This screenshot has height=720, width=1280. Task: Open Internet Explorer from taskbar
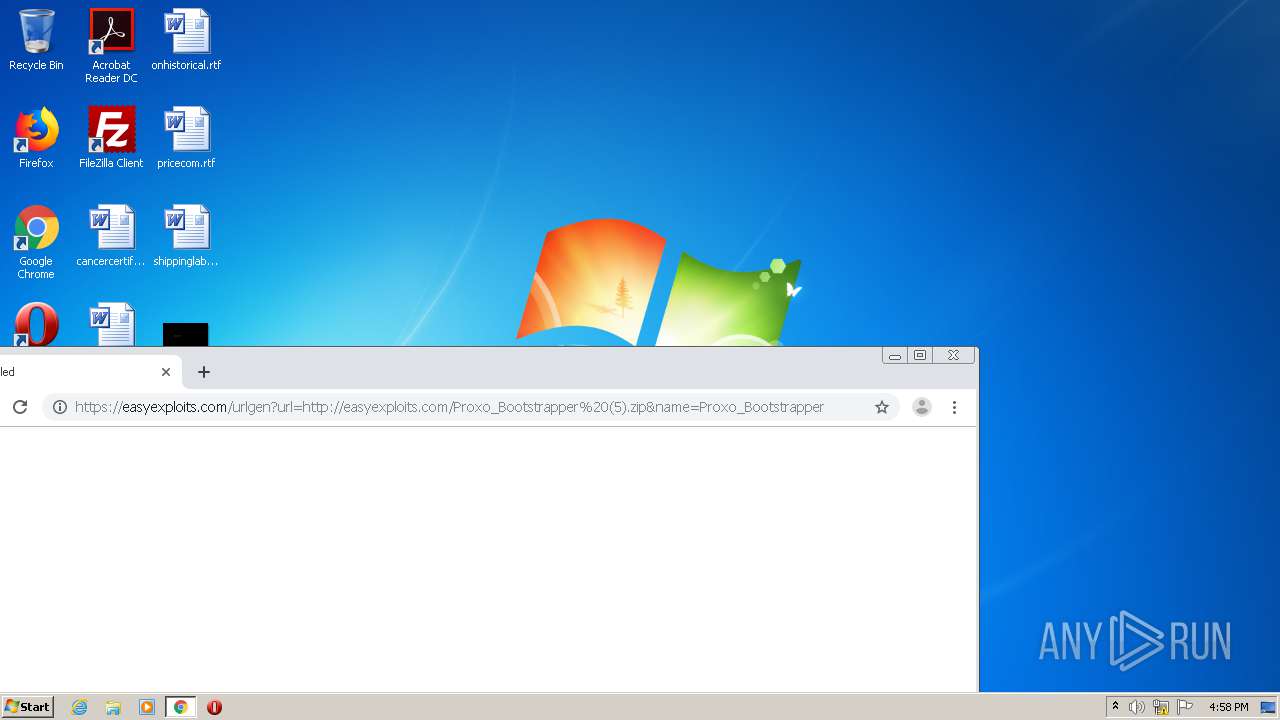[x=80, y=707]
